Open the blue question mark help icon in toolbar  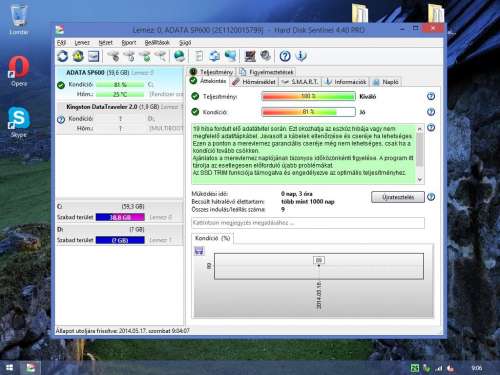(285, 56)
